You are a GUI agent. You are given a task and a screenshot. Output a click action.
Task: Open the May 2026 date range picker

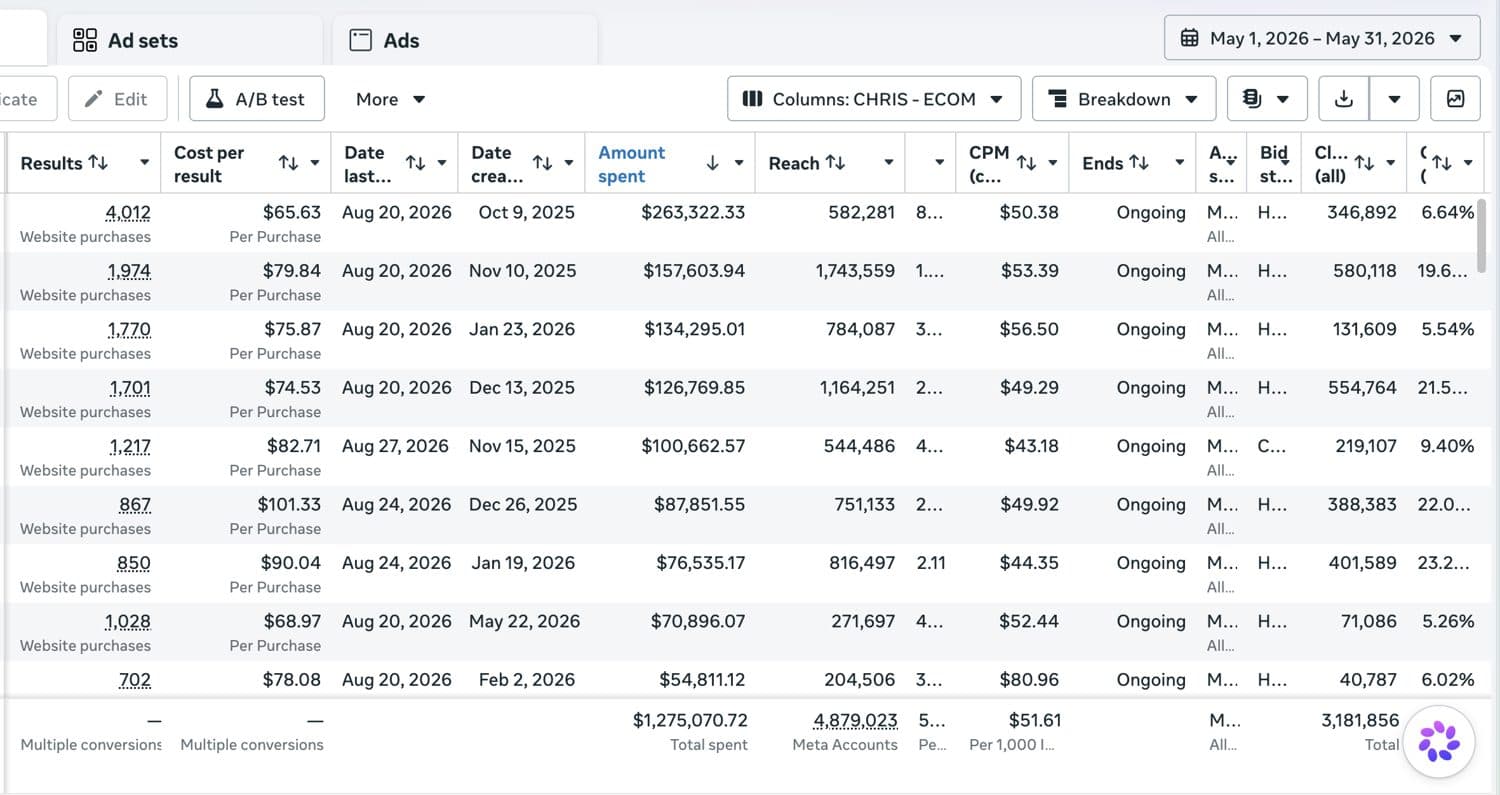click(1322, 38)
